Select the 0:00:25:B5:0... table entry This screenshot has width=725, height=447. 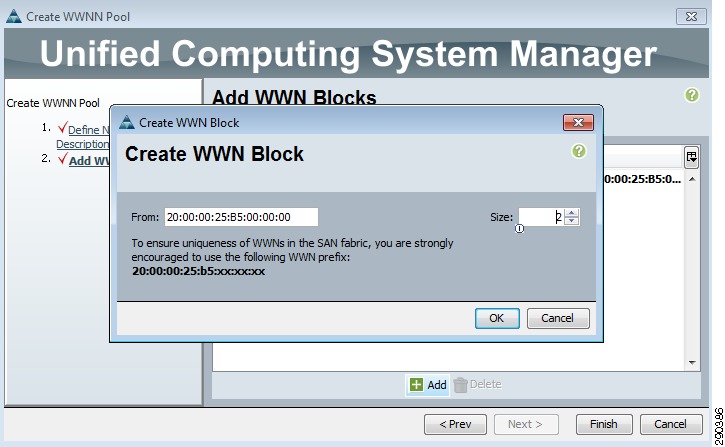pyautogui.click(x=643, y=179)
